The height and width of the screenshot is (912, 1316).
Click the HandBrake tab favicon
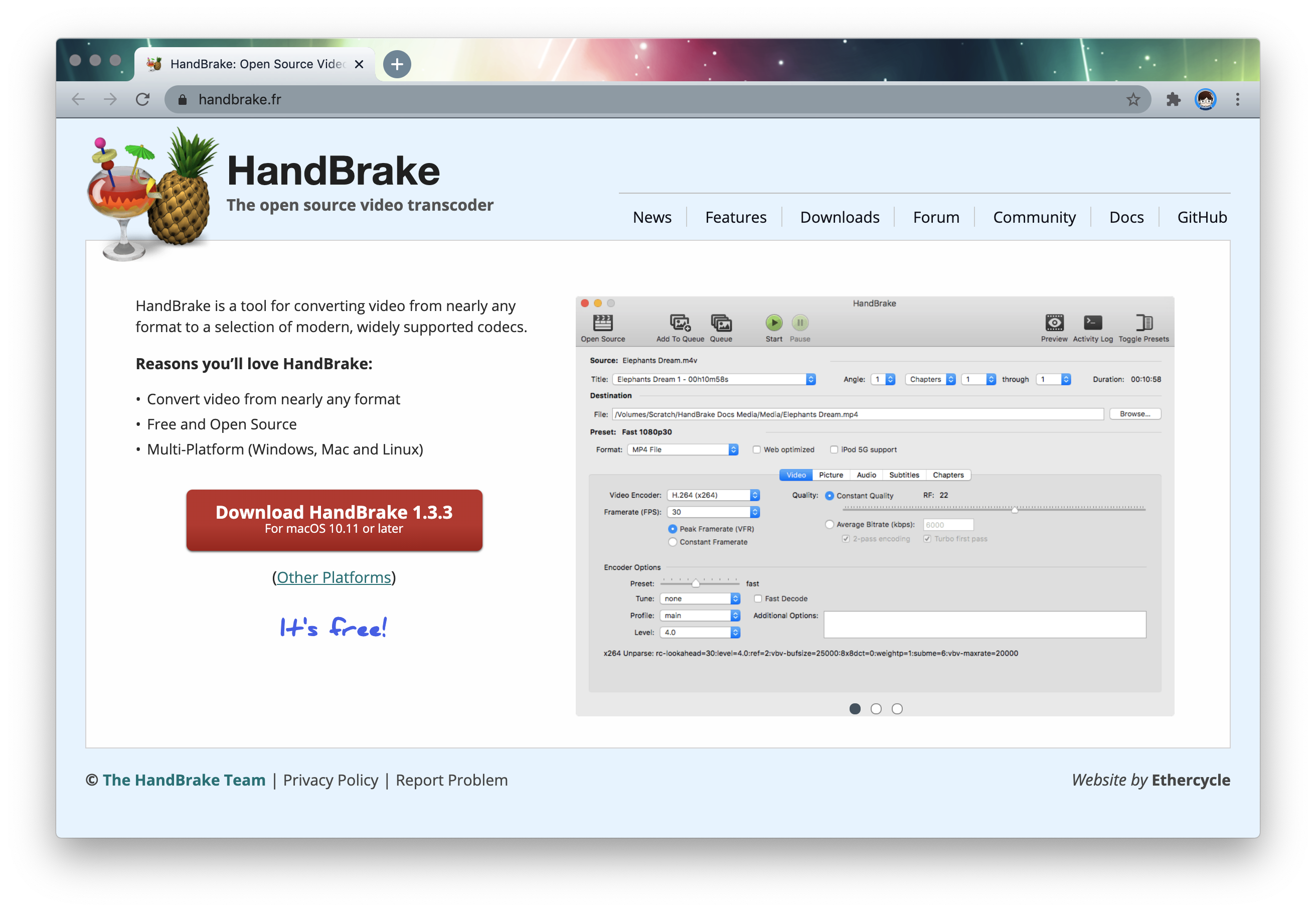[x=154, y=64]
